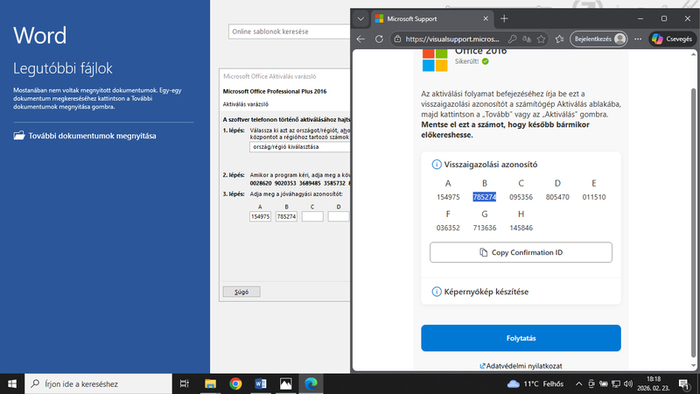Click the blue Folytatás button
This screenshot has width=700, height=394.
[521, 338]
